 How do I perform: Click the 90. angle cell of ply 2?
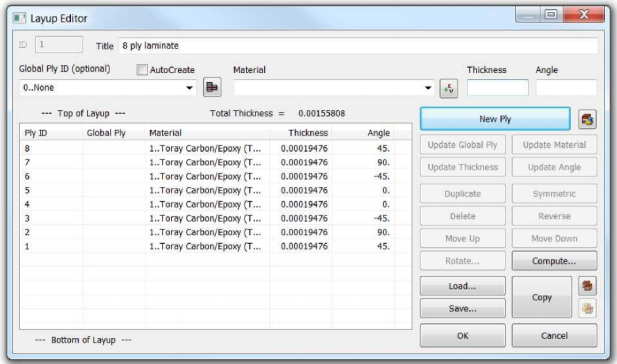tap(362, 232)
